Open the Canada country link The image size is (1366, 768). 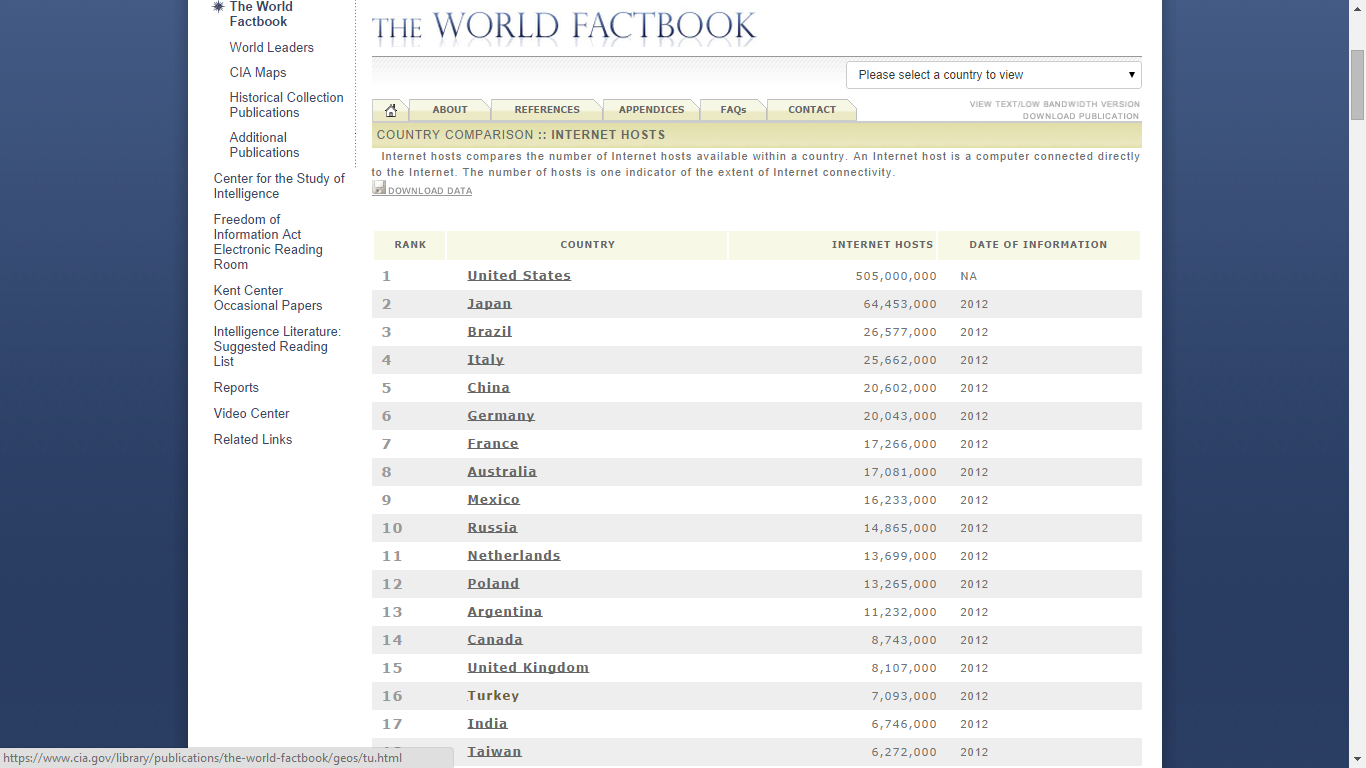(495, 640)
